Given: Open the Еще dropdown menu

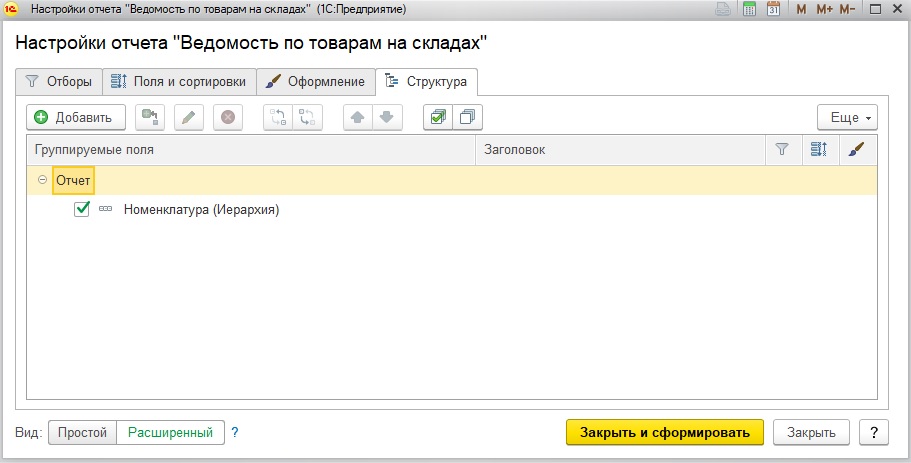Looking at the screenshot, I should [847, 117].
